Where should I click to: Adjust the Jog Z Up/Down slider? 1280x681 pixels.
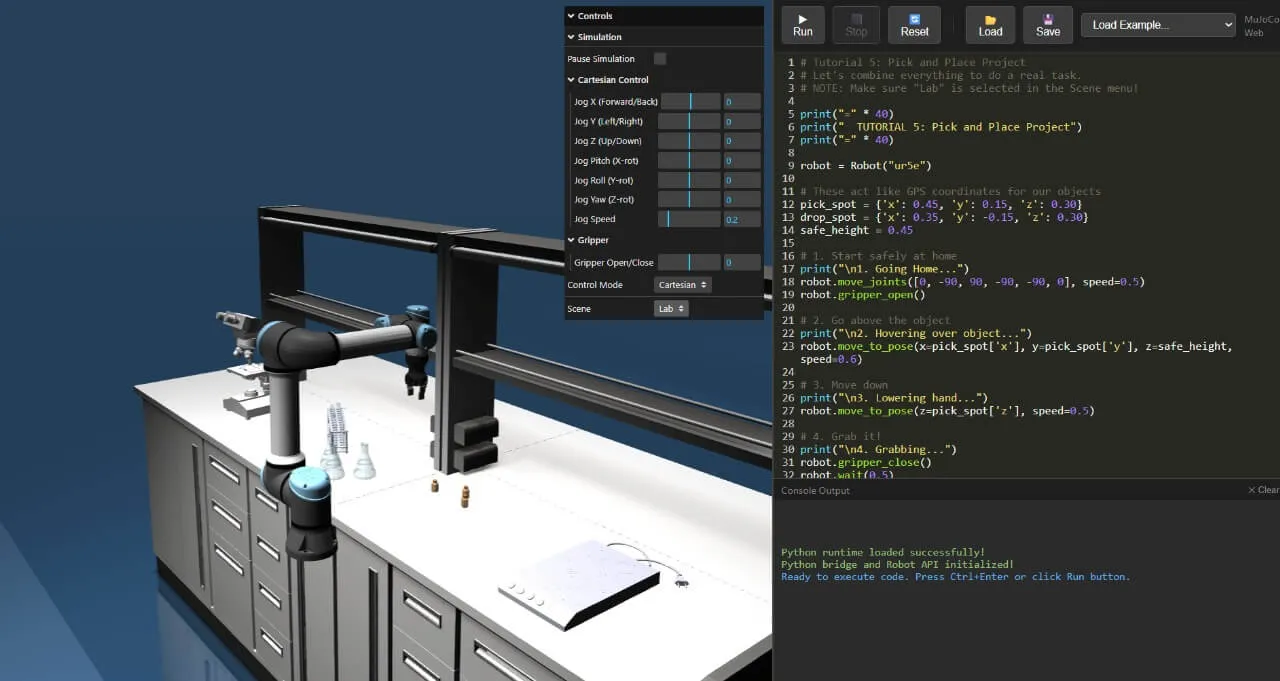coord(688,140)
